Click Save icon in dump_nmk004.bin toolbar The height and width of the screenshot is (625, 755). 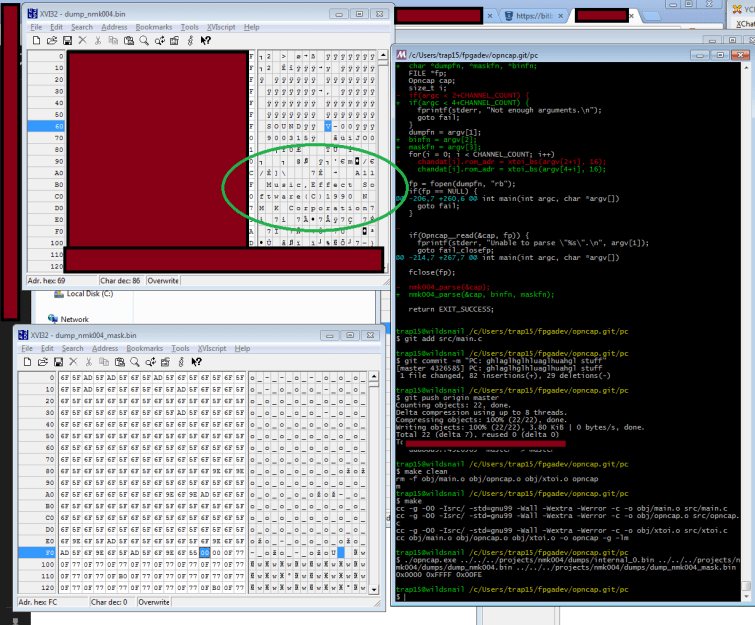[x=66, y=40]
